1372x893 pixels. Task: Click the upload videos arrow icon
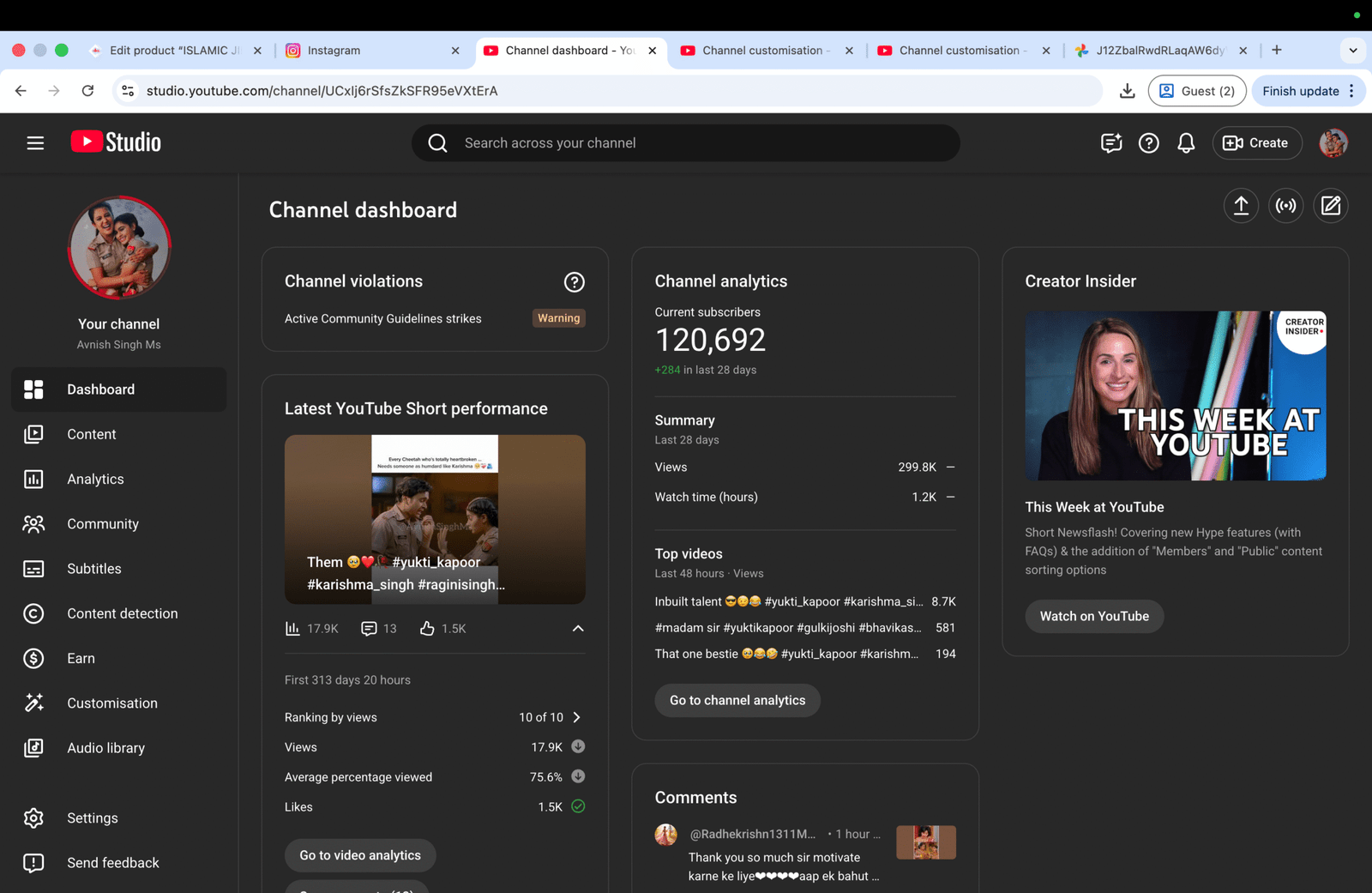(x=1241, y=206)
